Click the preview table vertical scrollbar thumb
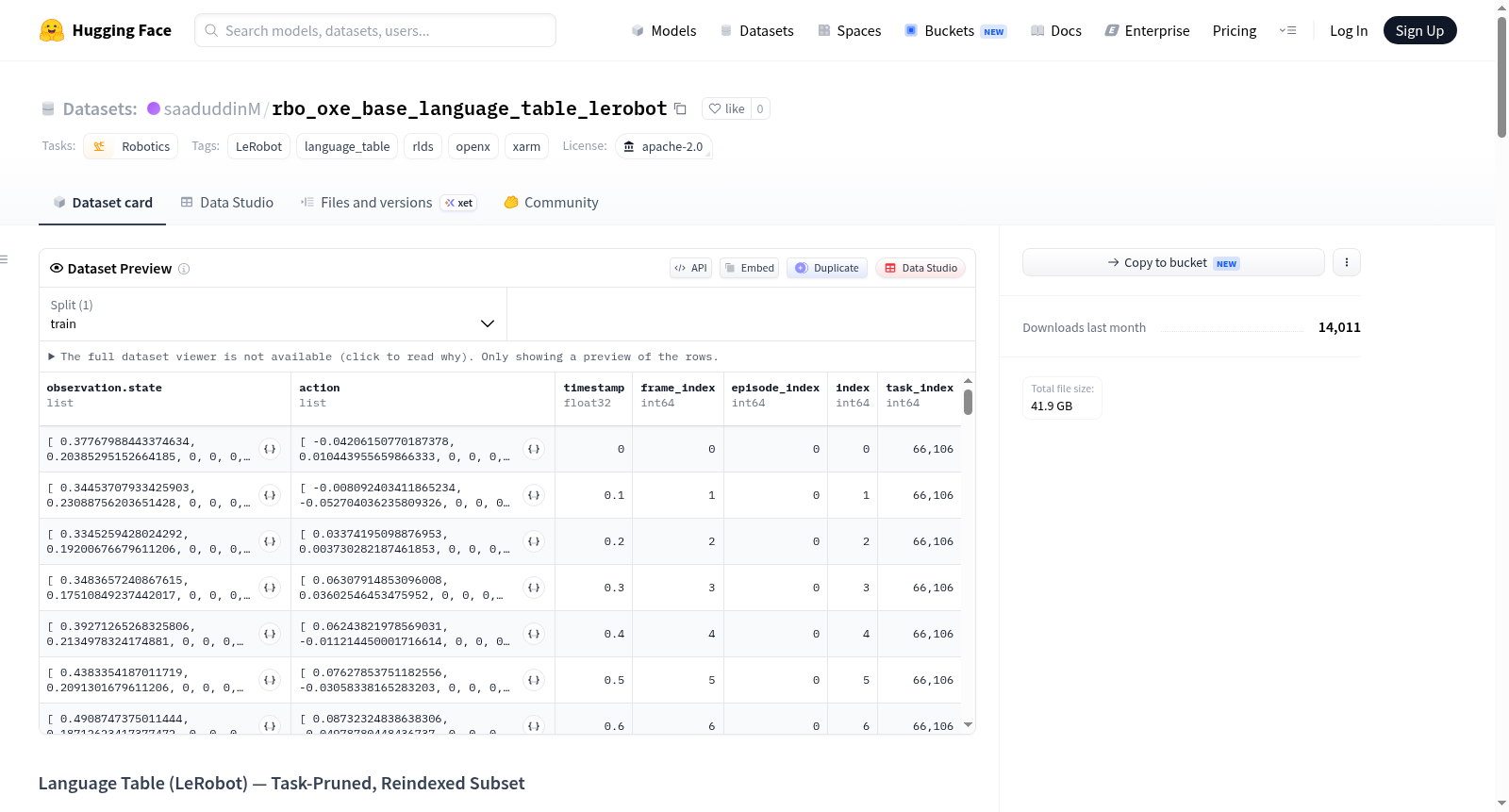This screenshot has height=812, width=1509. 968,403
